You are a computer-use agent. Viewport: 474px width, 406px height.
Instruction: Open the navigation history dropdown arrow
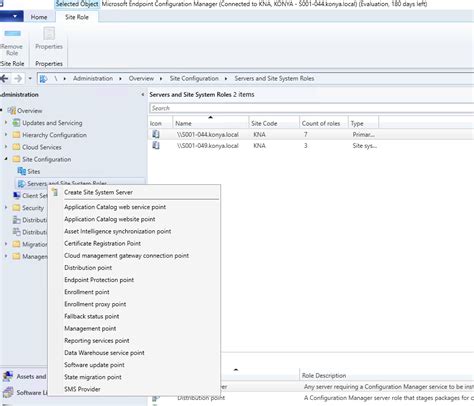coord(30,79)
